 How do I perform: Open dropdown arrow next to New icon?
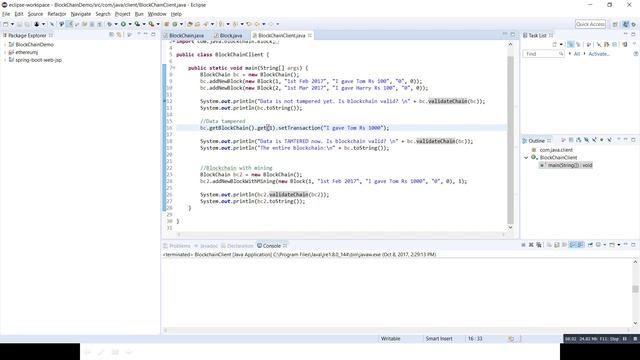(12, 24)
